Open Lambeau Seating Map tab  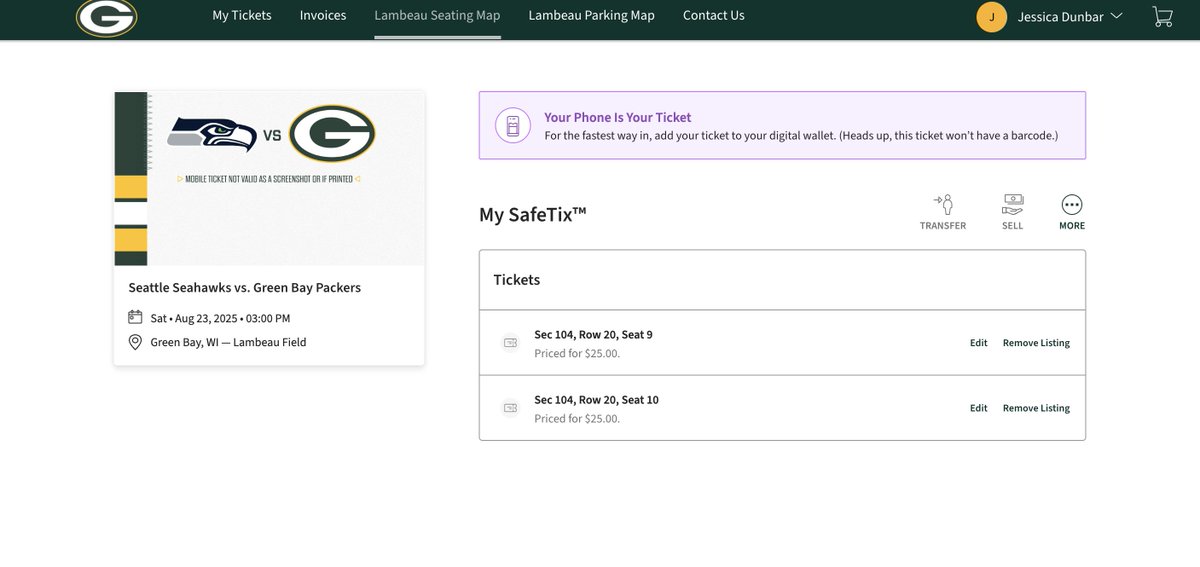pos(437,15)
